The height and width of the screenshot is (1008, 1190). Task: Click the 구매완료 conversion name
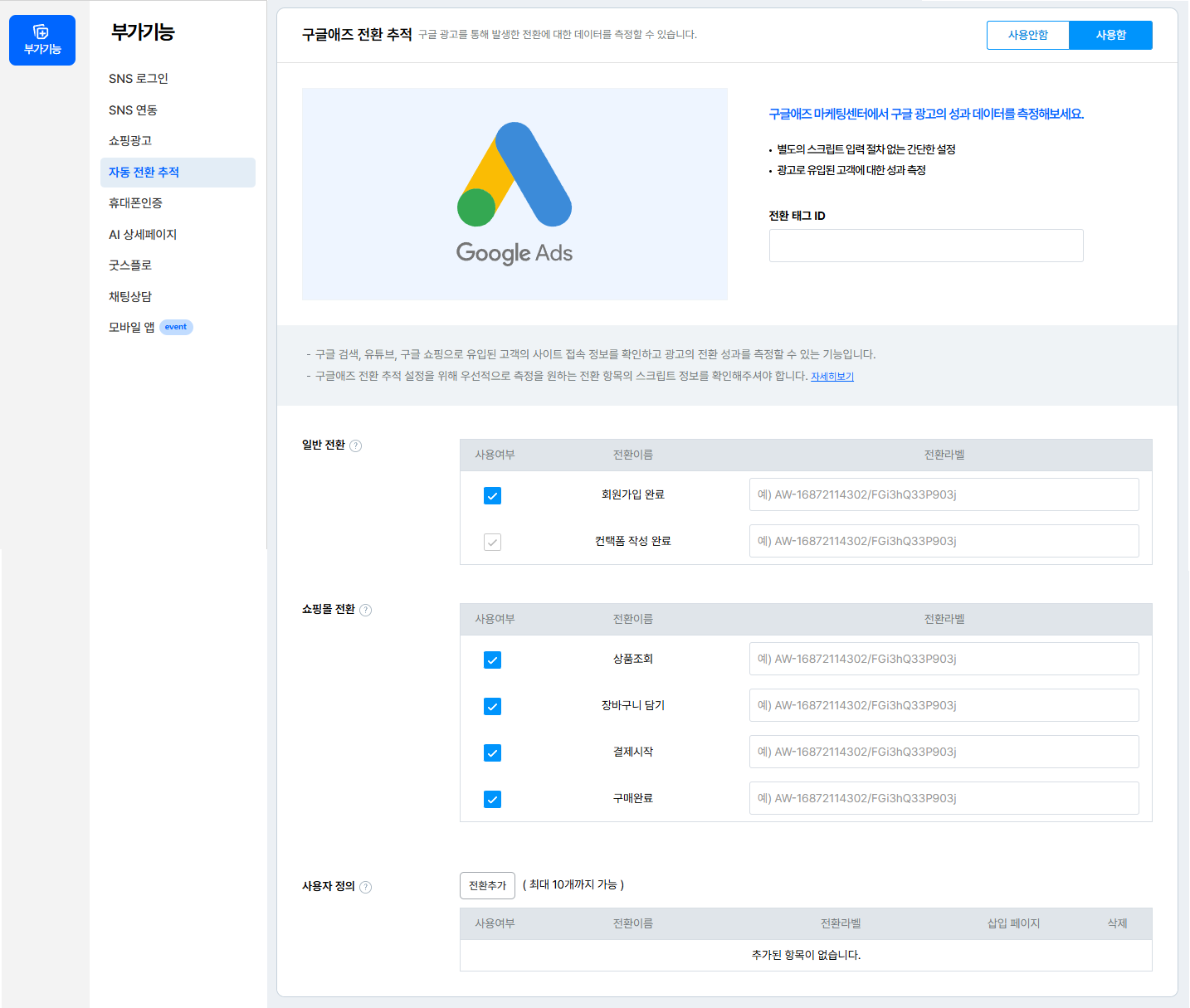pyautogui.click(x=633, y=798)
